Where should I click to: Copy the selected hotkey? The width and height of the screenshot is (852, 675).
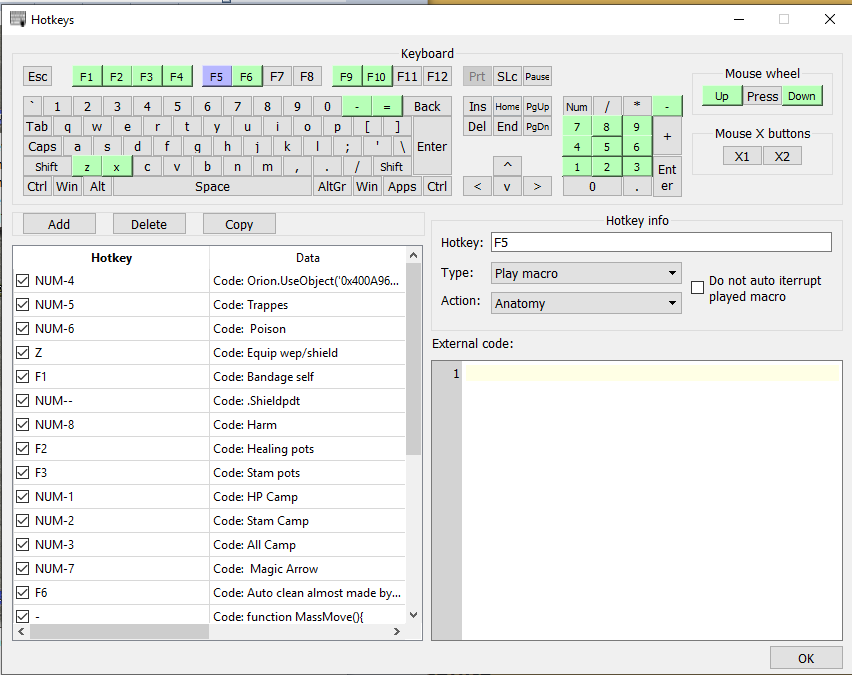239,224
